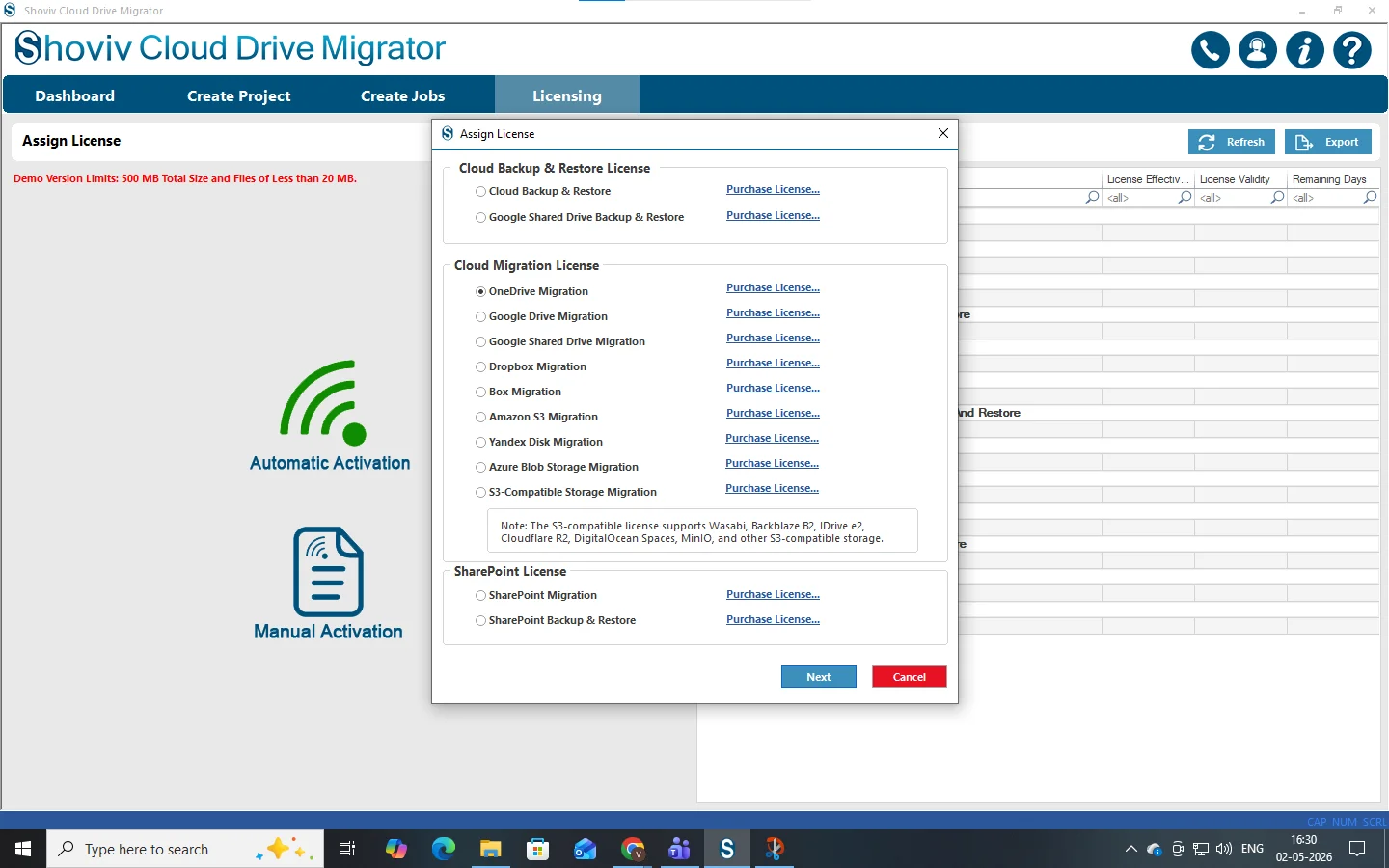The image size is (1389, 868).
Task: Show hidden system tray icons
Action: tap(1130, 849)
